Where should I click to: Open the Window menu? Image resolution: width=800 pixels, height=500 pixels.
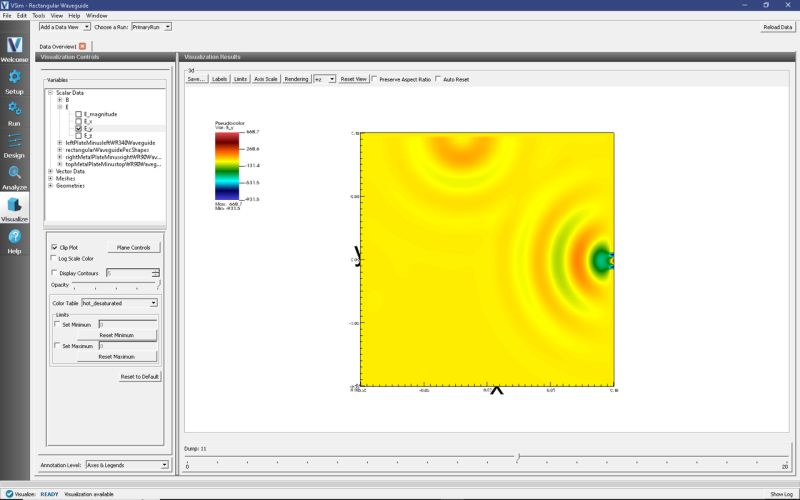(96, 16)
